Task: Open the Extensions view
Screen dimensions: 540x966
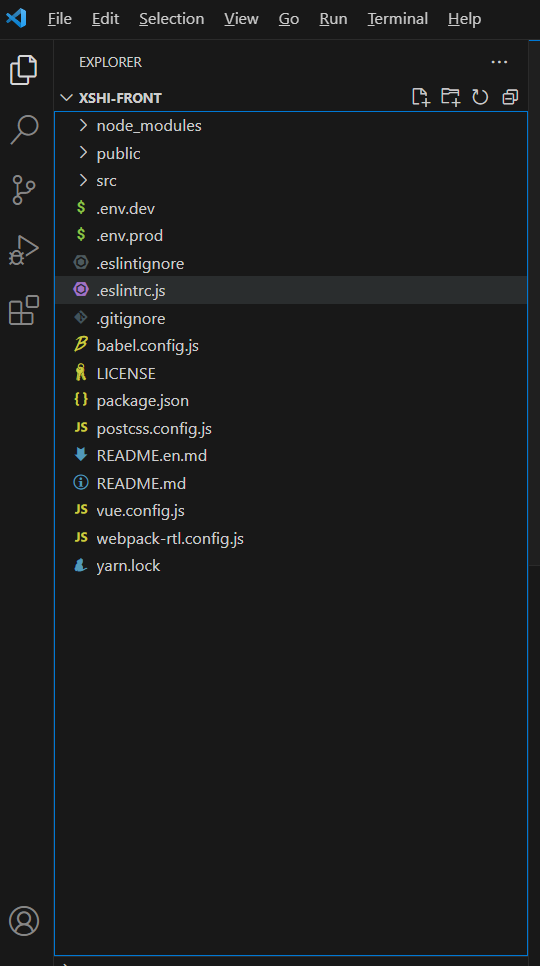Action: [x=24, y=310]
